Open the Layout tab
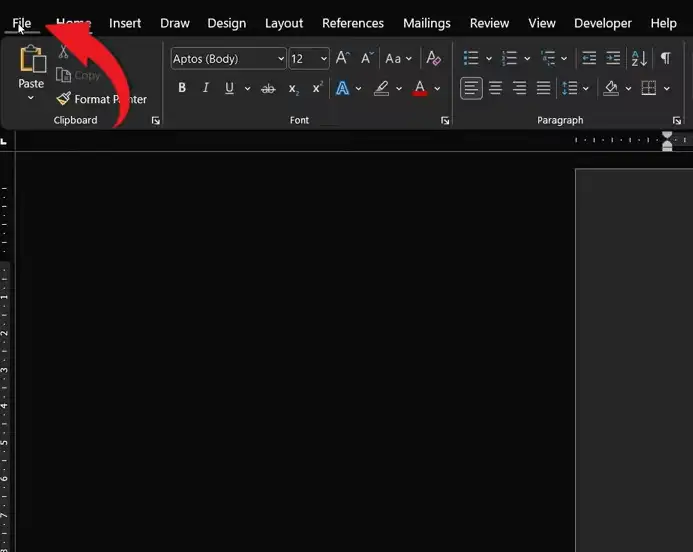 tap(284, 23)
